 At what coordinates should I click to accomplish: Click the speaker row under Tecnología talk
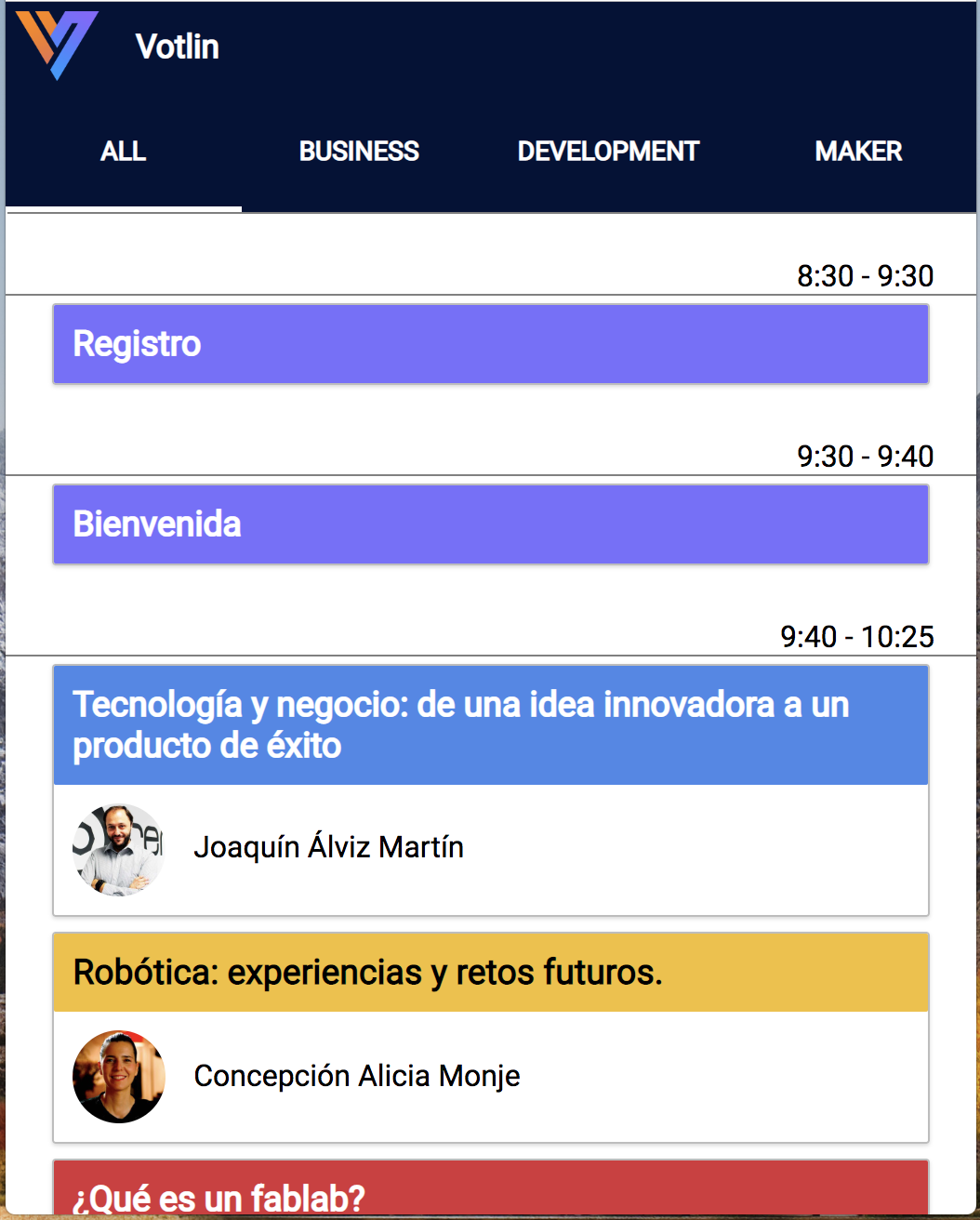click(x=491, y=850)
